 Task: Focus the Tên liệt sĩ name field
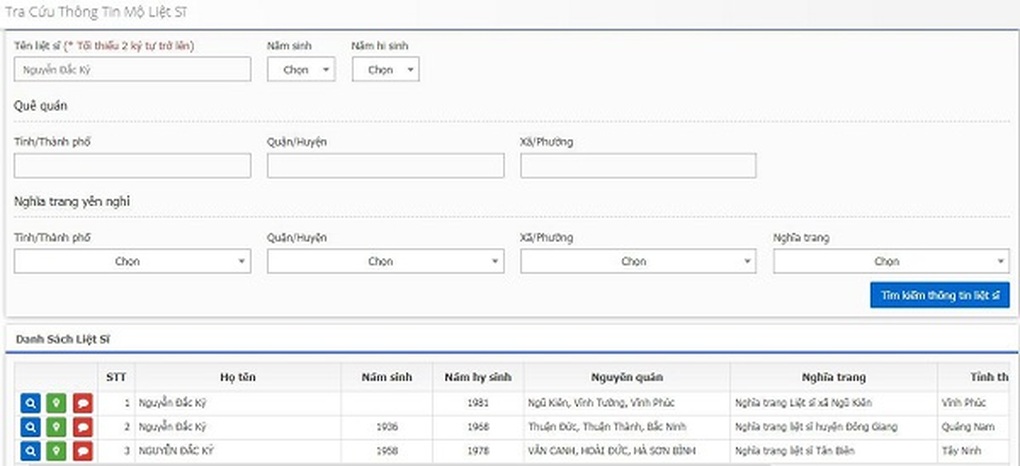[x=132, y=69]
